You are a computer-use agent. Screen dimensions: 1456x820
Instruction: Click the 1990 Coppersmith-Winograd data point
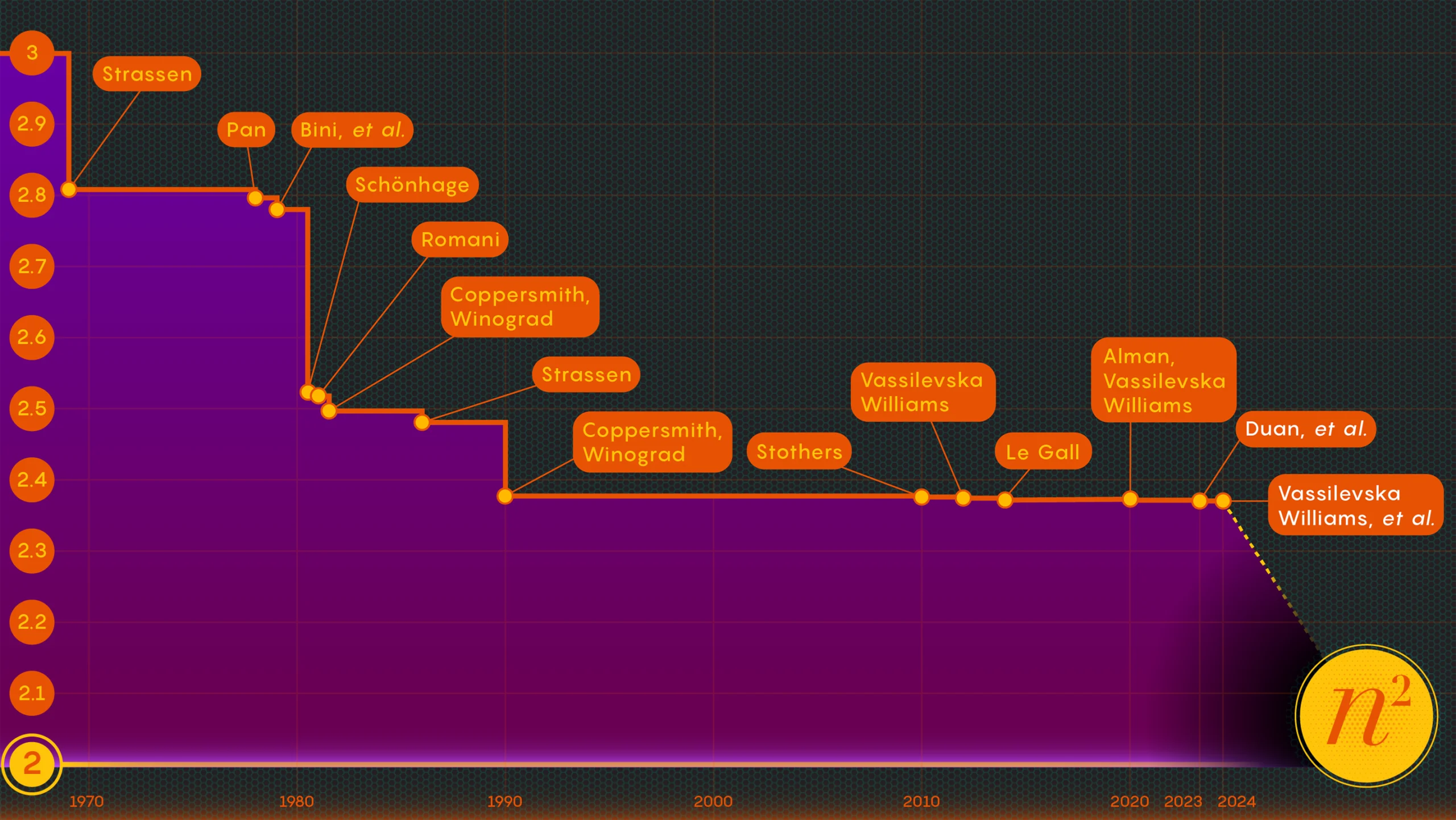504,496
